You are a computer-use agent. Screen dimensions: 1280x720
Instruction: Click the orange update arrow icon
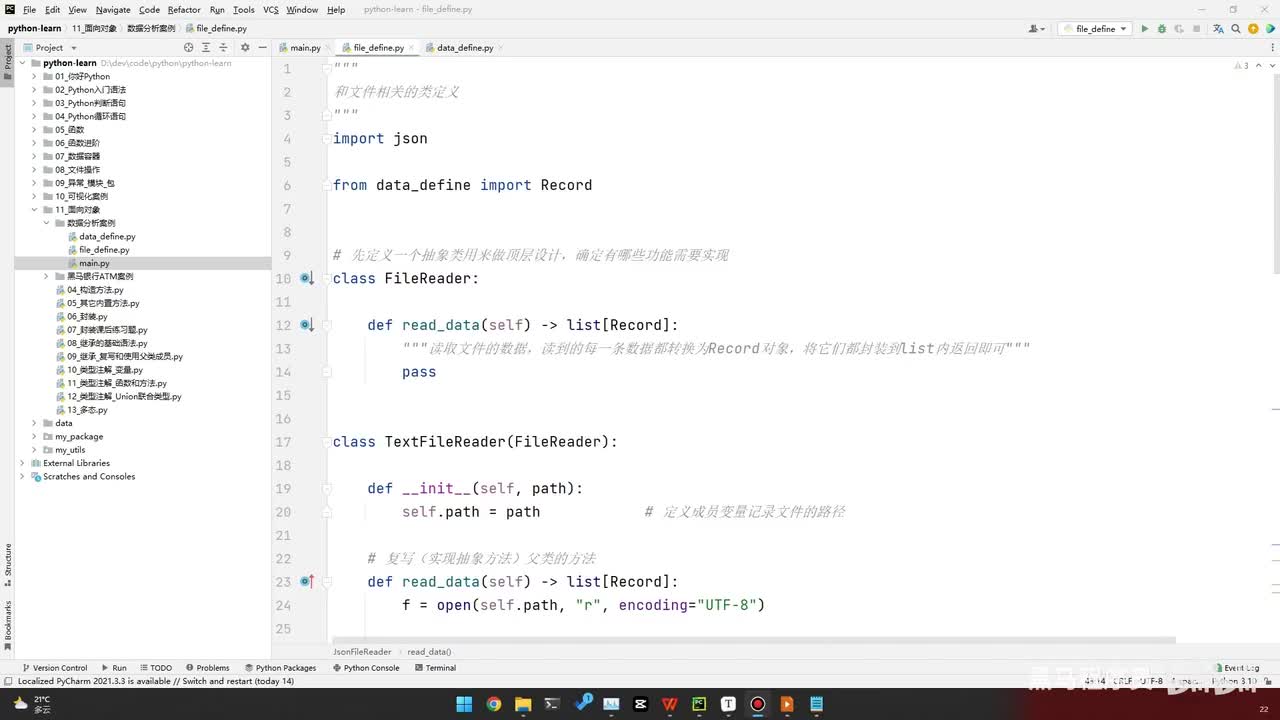[1252, 29]
